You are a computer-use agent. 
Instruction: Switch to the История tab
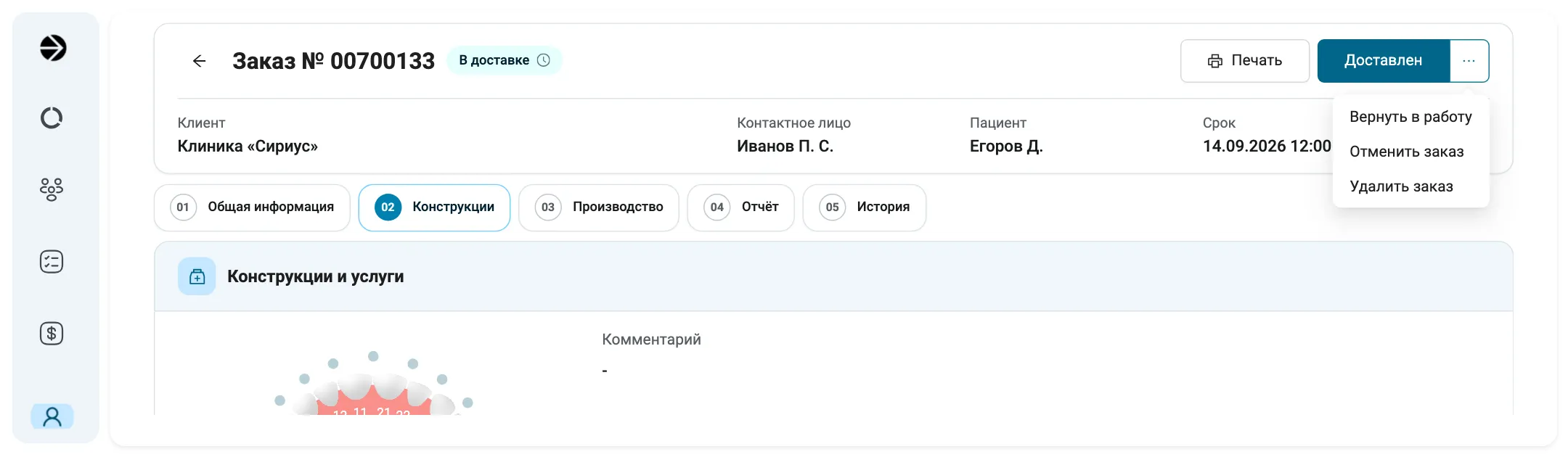865,207
